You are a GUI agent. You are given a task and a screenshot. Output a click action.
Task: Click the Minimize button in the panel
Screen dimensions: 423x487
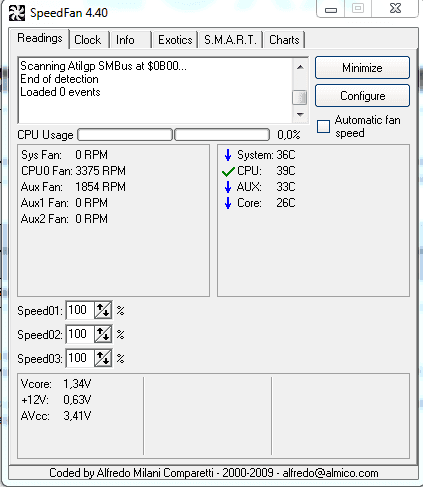(362, 68)
